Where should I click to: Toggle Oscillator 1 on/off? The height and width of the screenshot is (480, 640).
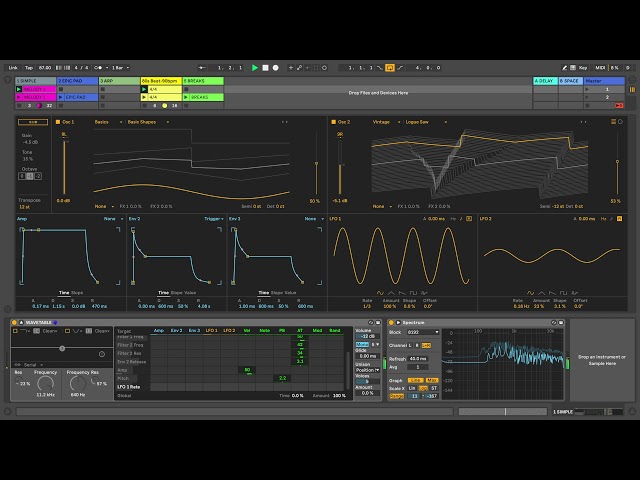tap(58, 122)
